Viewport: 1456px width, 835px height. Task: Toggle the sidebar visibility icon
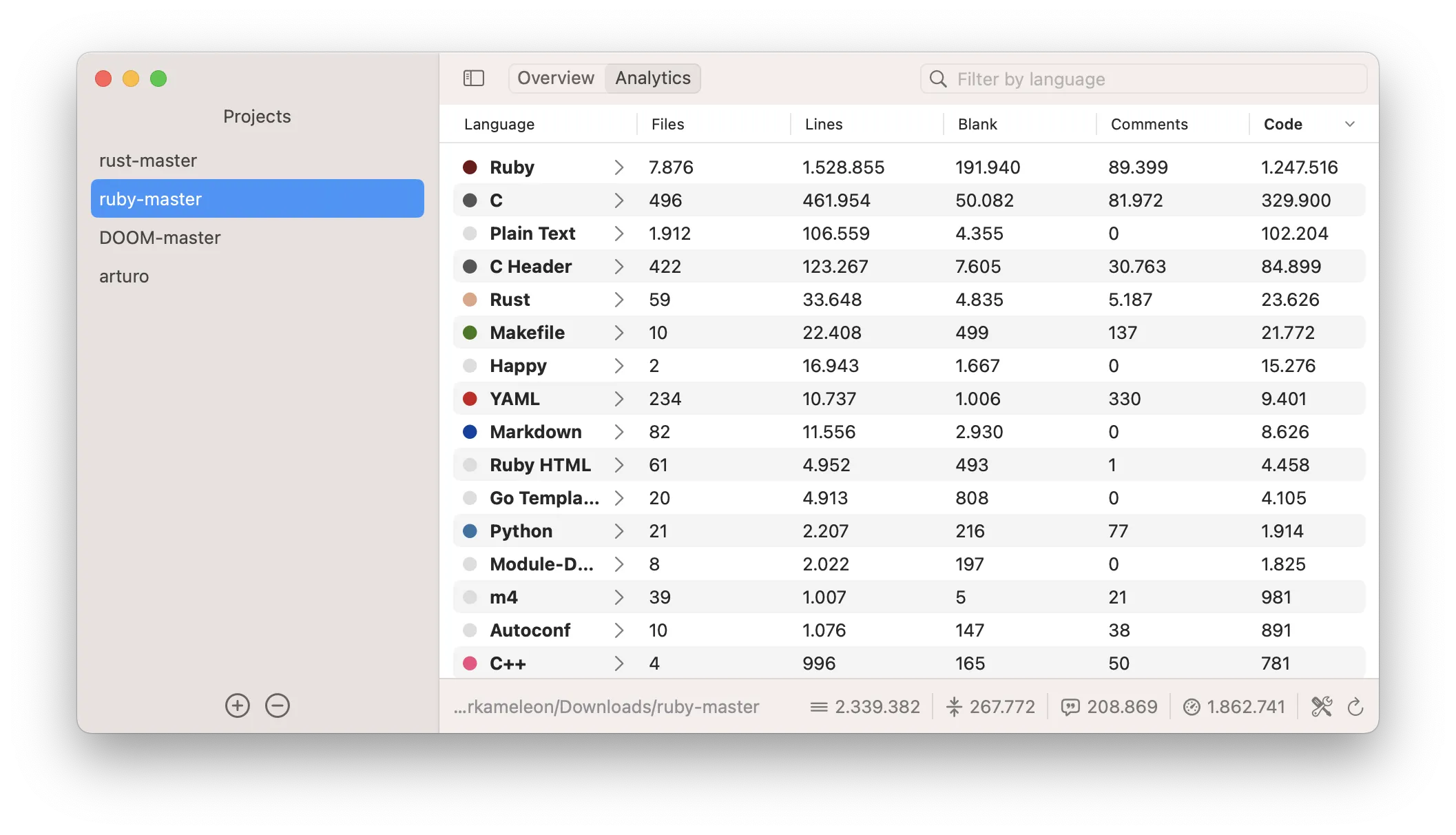point(474,79)
